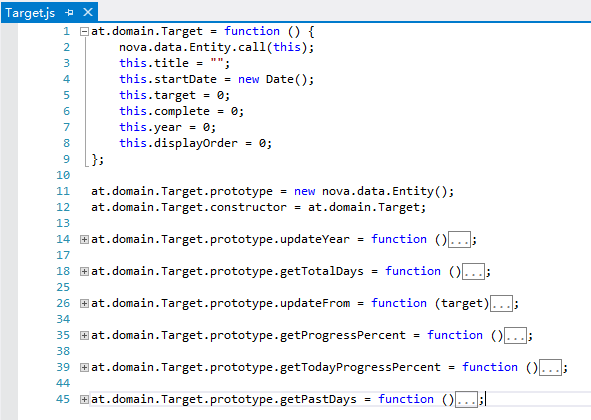Click 'new Date()' on line 4

273,80
